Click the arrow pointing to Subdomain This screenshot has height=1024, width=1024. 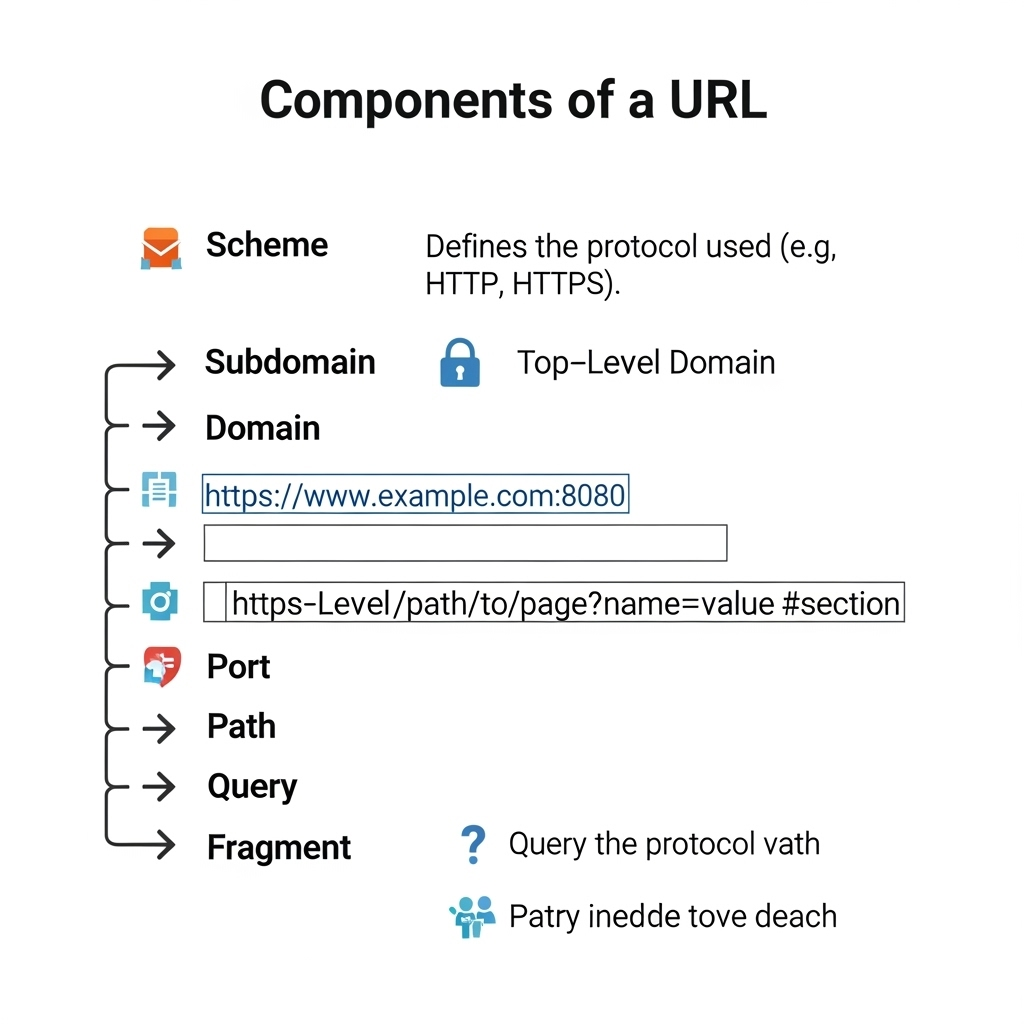[158, 366]
